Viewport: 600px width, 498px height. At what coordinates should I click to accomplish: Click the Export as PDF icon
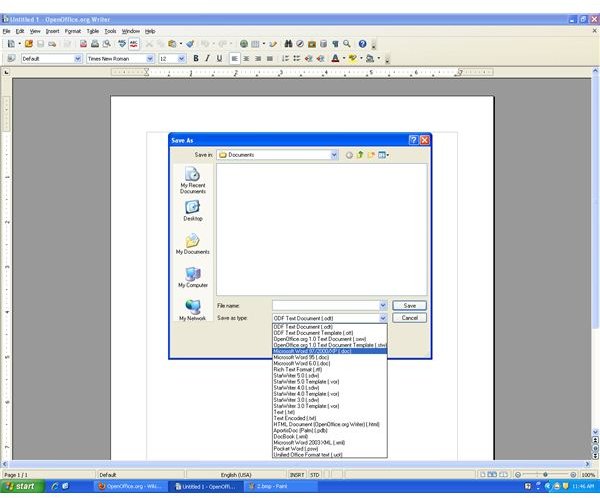(x=83, y=44)
